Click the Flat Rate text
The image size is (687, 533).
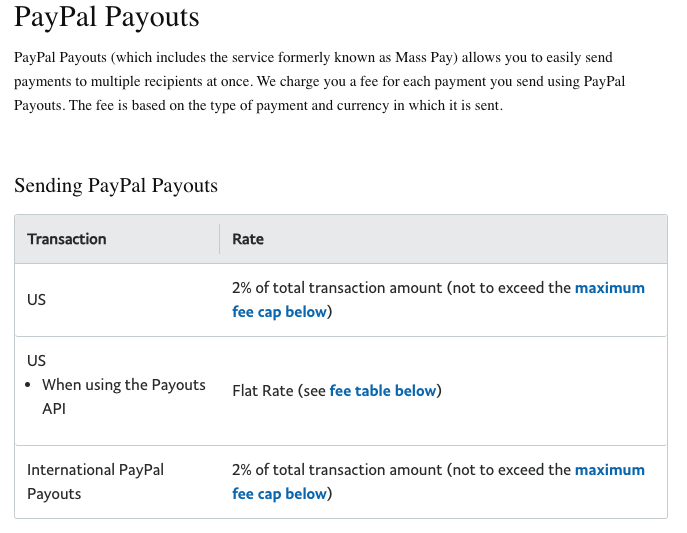(262, 391)
